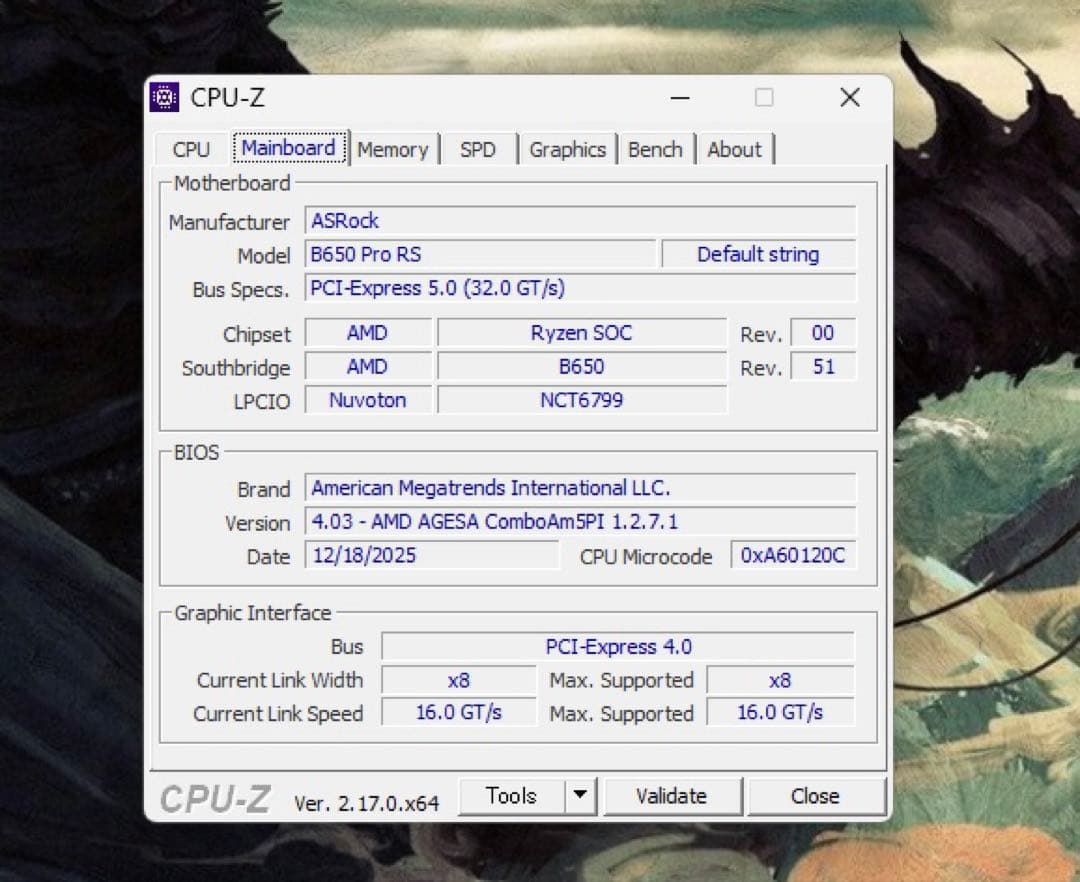This screenshot has width=1080, height=882.
Task: Click Max. Supported link width x8
Action: [x=780, y=680]
